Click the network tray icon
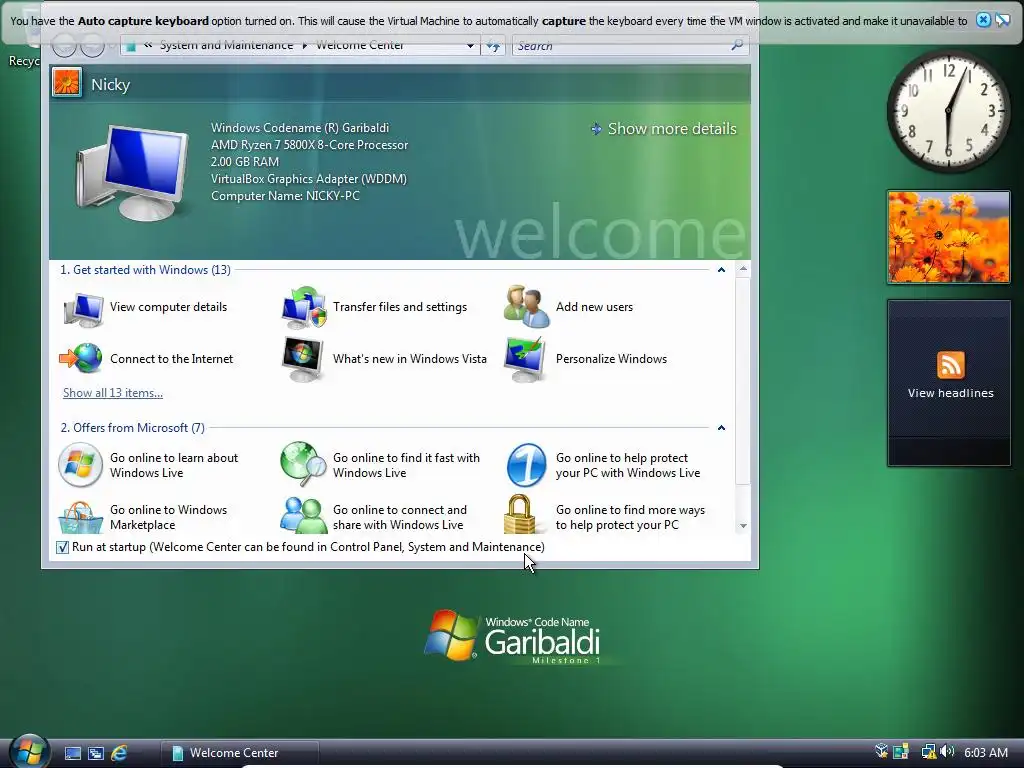The width and height of the screenshot is (1024, 768). pos(928,752)
